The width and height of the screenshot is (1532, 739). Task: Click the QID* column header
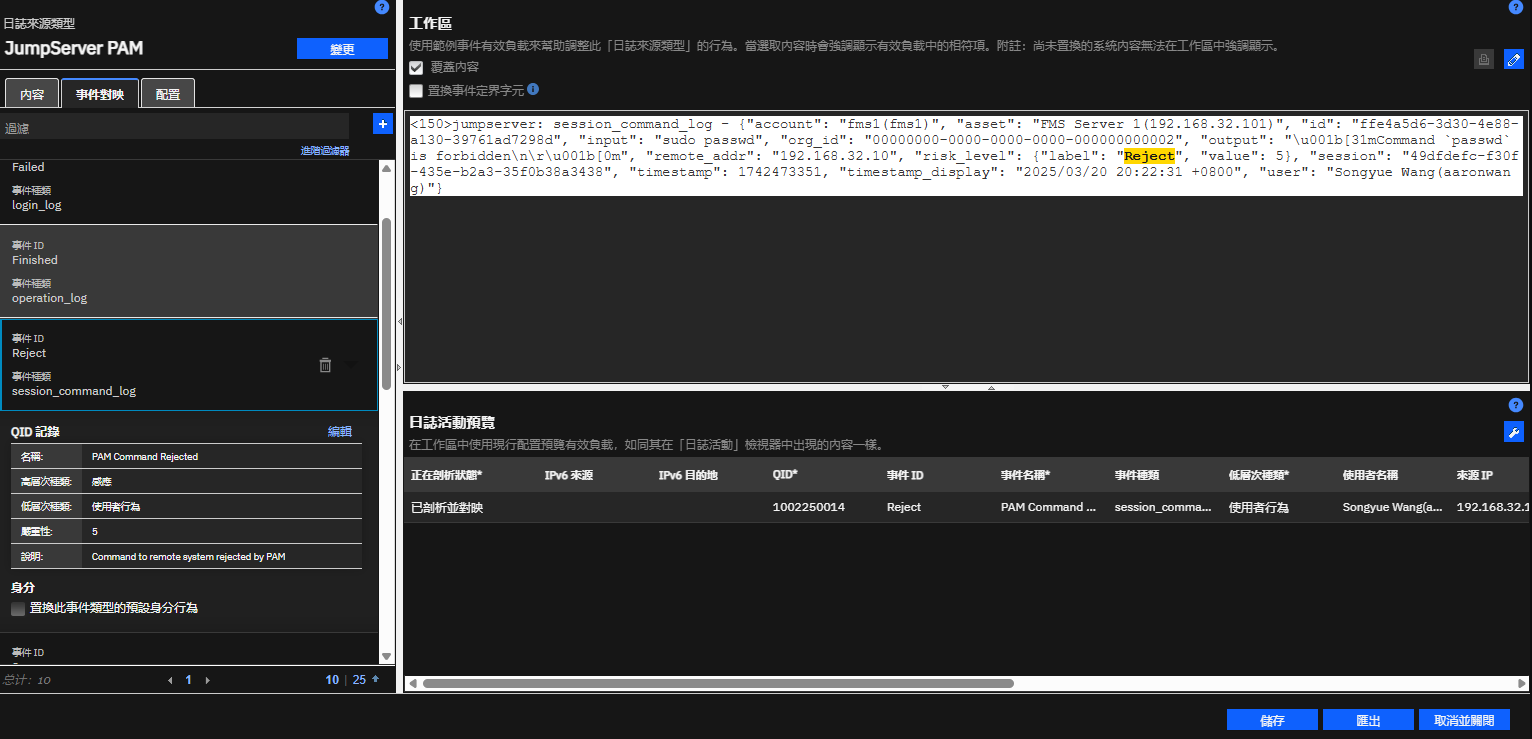click(785, 475)
